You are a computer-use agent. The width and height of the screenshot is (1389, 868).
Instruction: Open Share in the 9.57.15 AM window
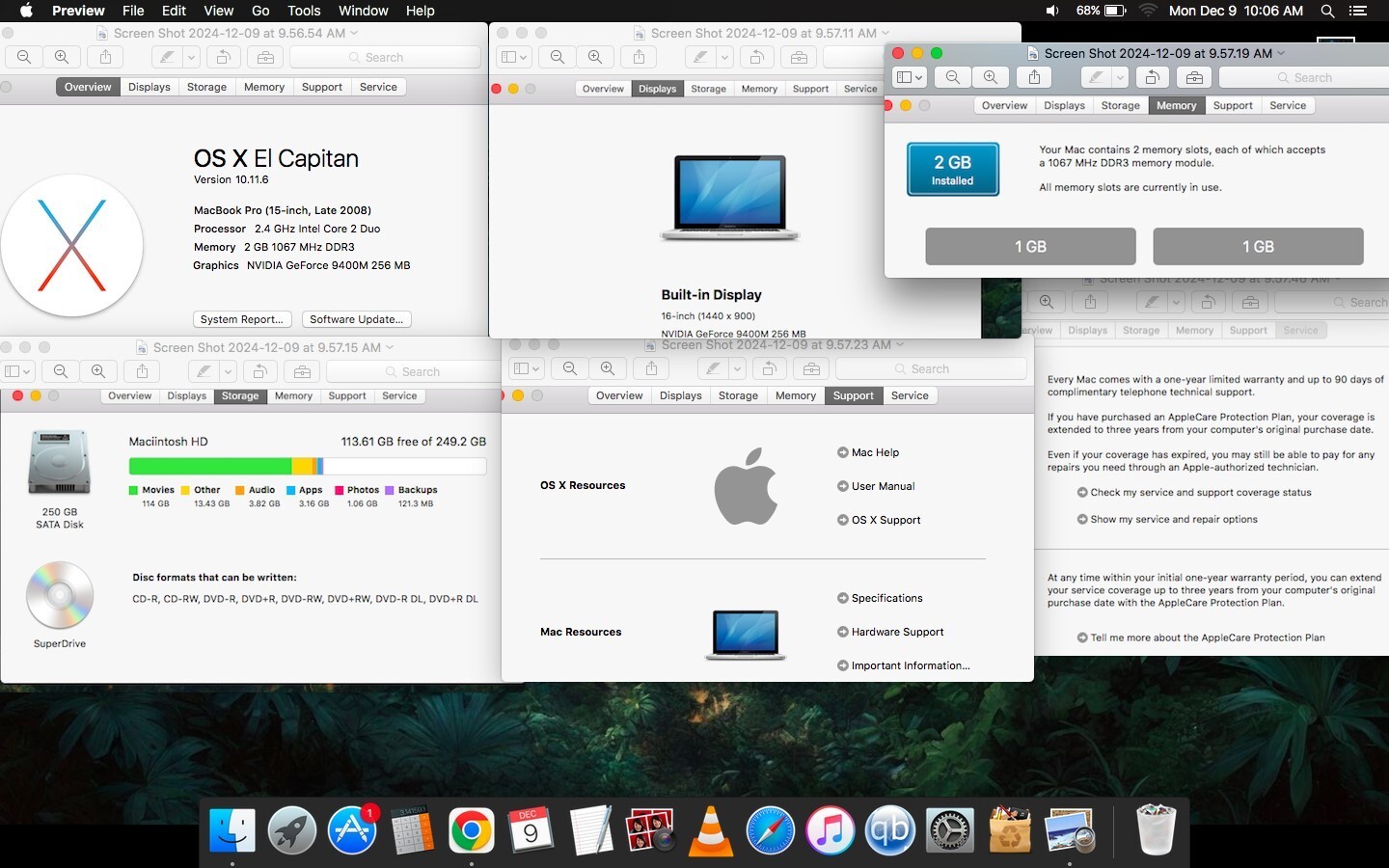click(x=142, y=371)
